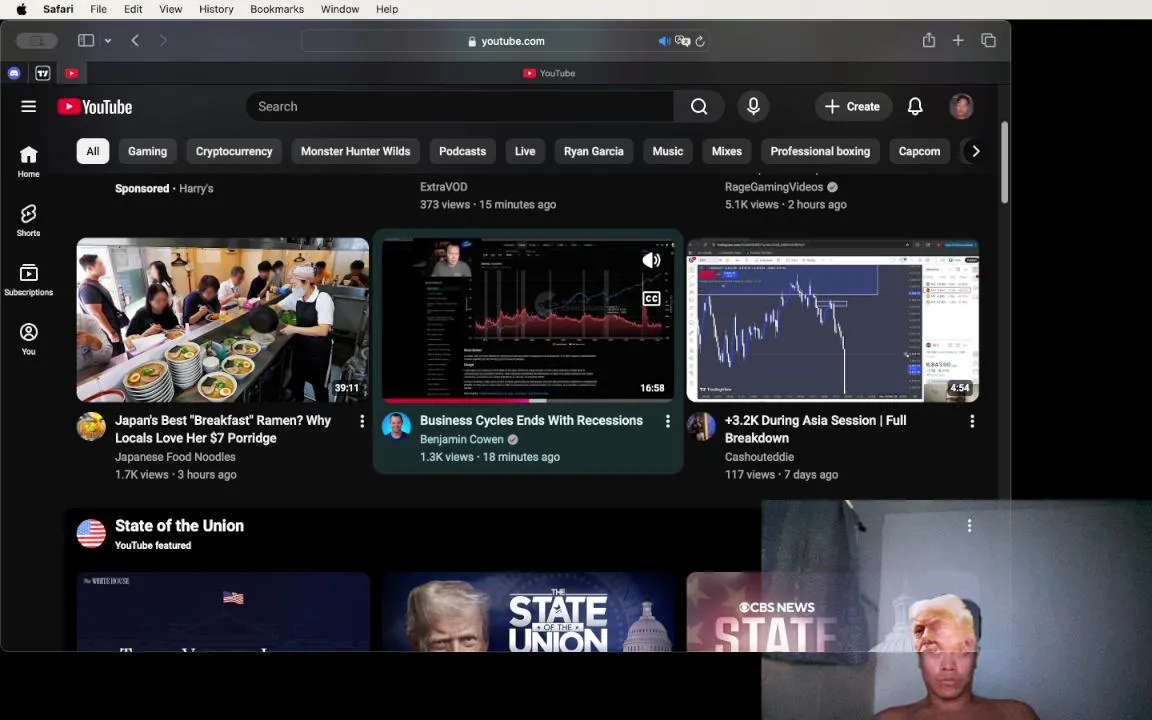
Task: Switch to the pinned Discord tab
Action: pyautogui.click(x=14, y=73)
